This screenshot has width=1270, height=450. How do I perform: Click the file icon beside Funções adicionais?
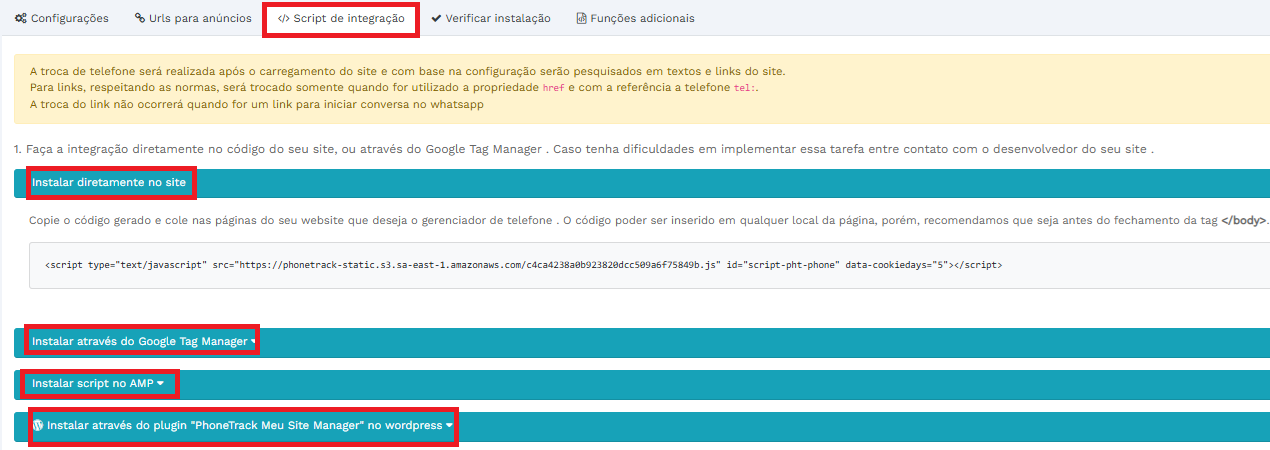[581, 18]
